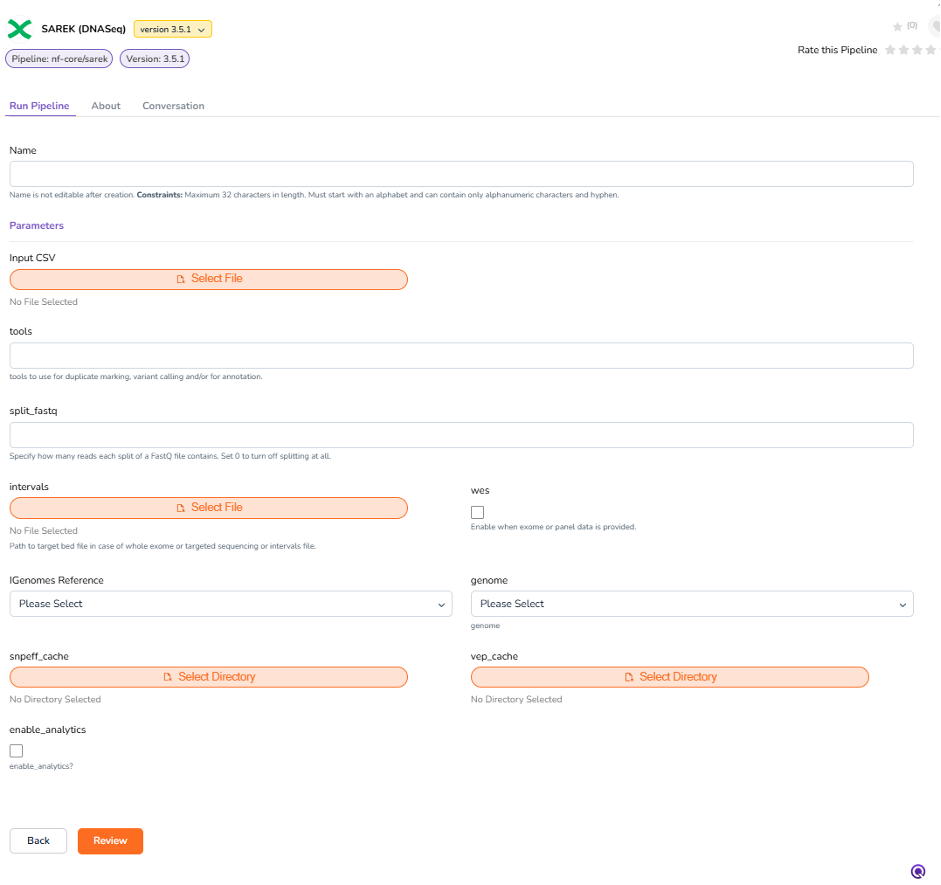941x885 pixels.
Task: Click the green SAREK pipeline logo
Action: [x=19, y=30]
